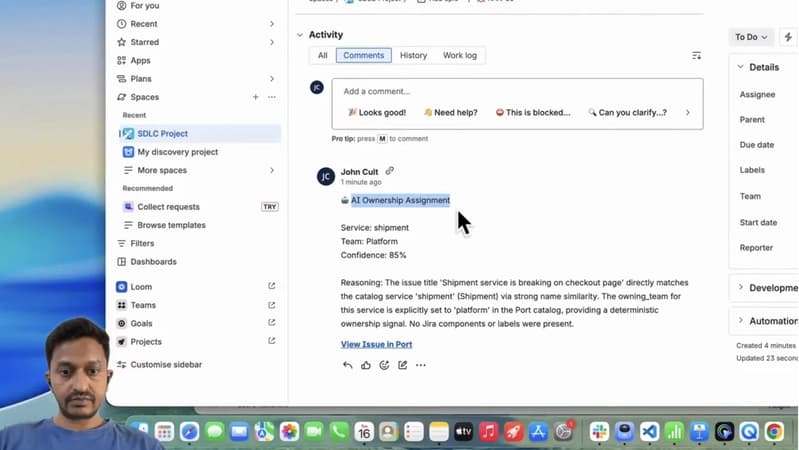This screenshot has height=450, width=799.
Task: Click the Labels field label
Action: click(752, 170)
